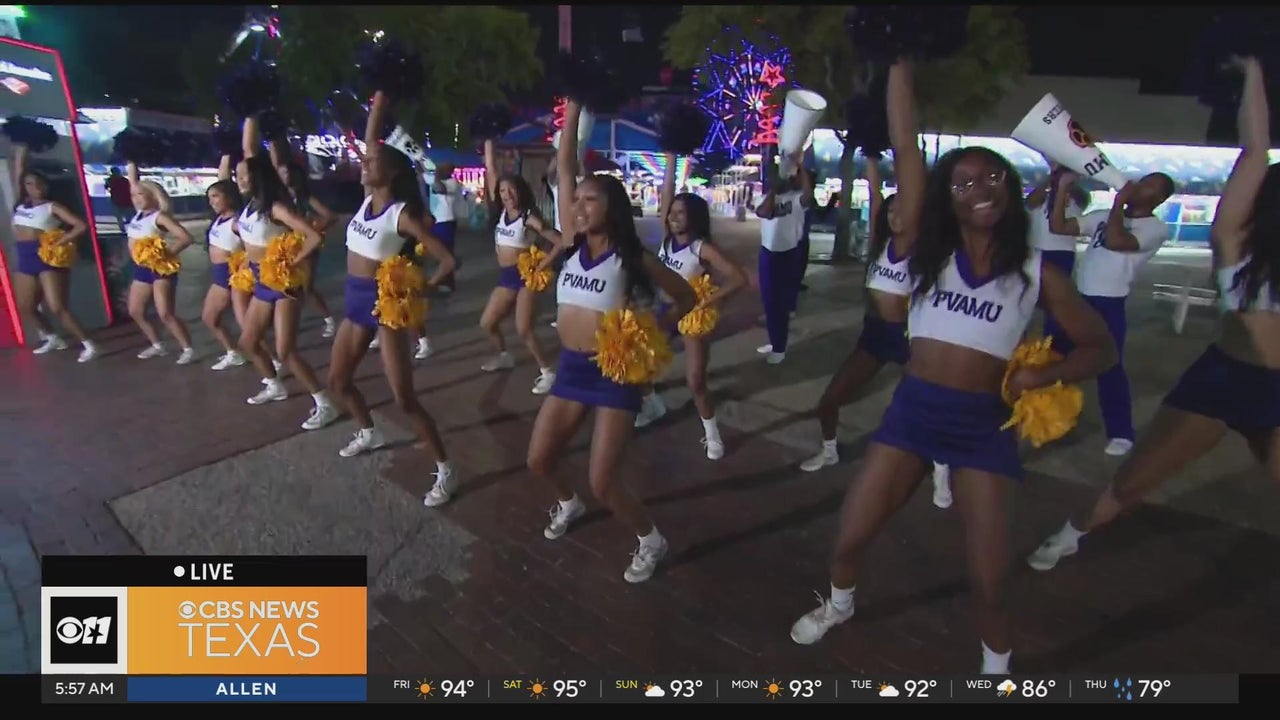Click the Thursday rain drops icon

(1124, 688)
